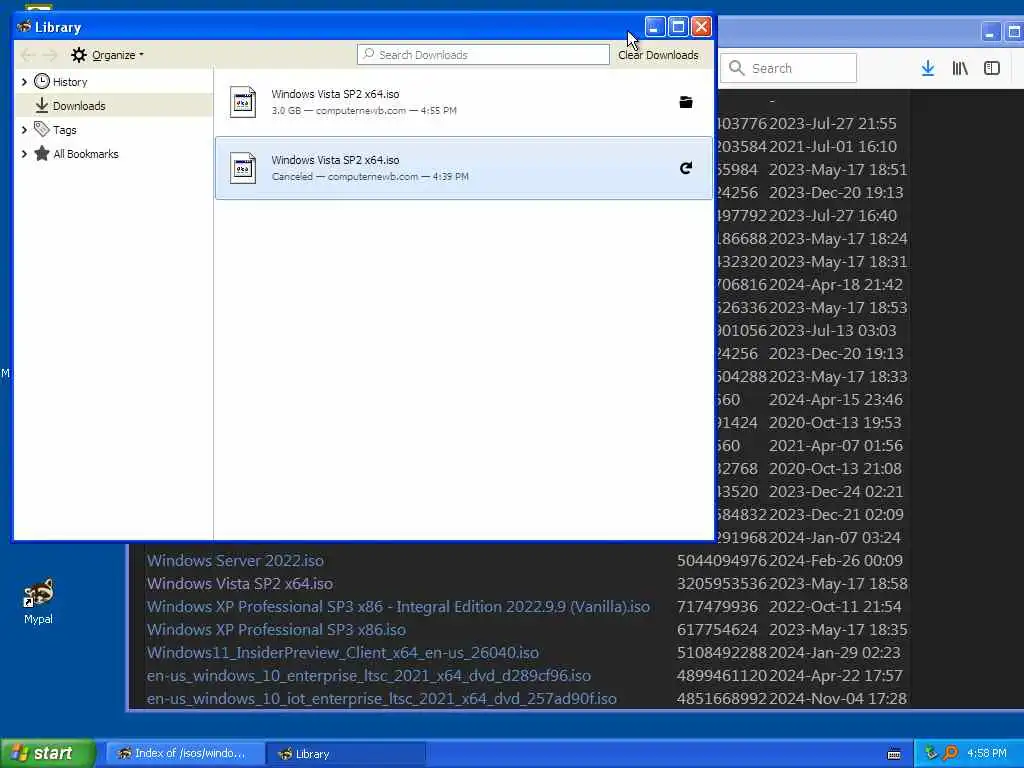1024x768 pixels.
Task: Click the 4:58 PM taskbar clock
Action: point(986,754)
